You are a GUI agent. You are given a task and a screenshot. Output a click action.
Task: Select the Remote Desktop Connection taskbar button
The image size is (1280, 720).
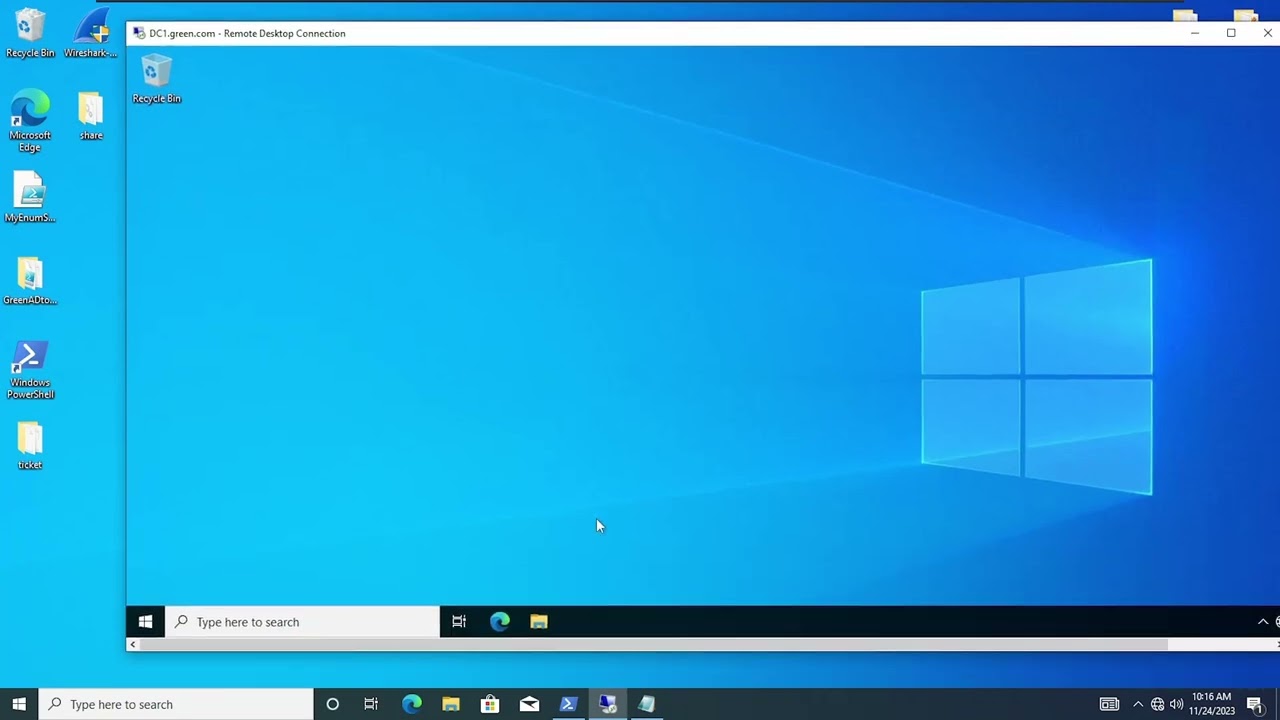click(607, 704)
